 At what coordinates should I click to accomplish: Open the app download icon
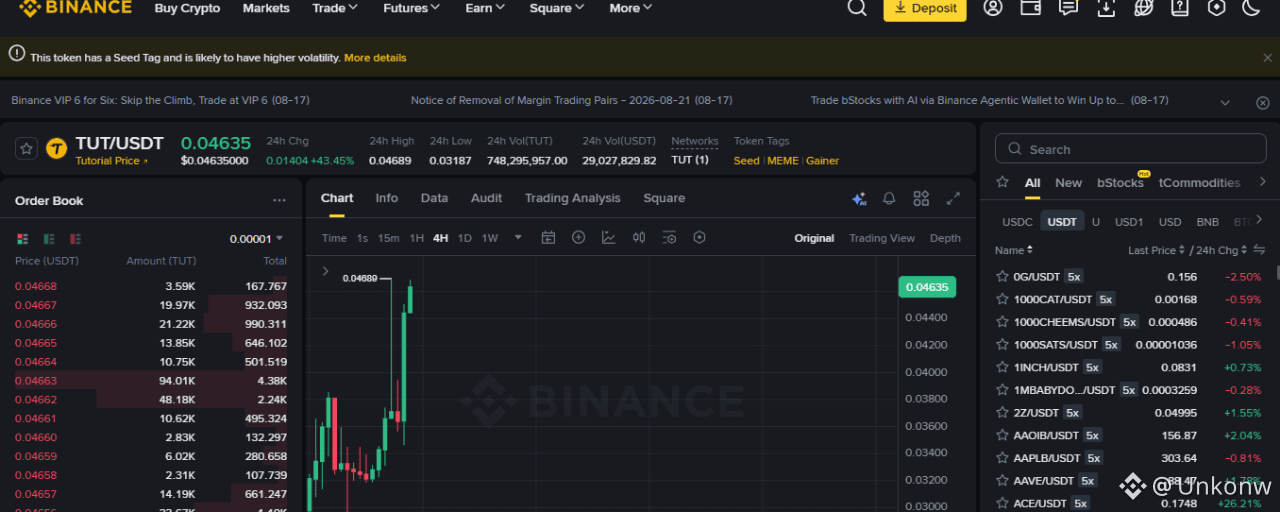coord(1106,8)
